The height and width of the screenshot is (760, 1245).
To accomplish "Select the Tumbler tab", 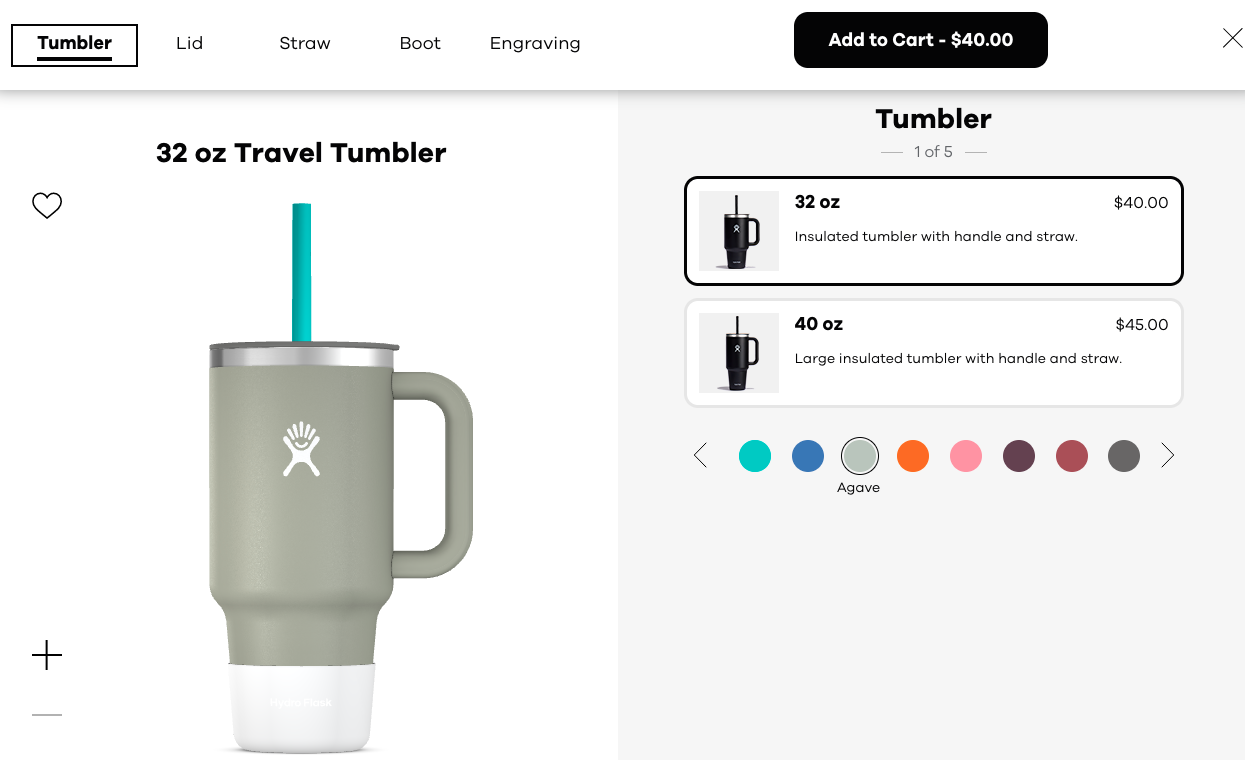I will [x=75, y=45].
